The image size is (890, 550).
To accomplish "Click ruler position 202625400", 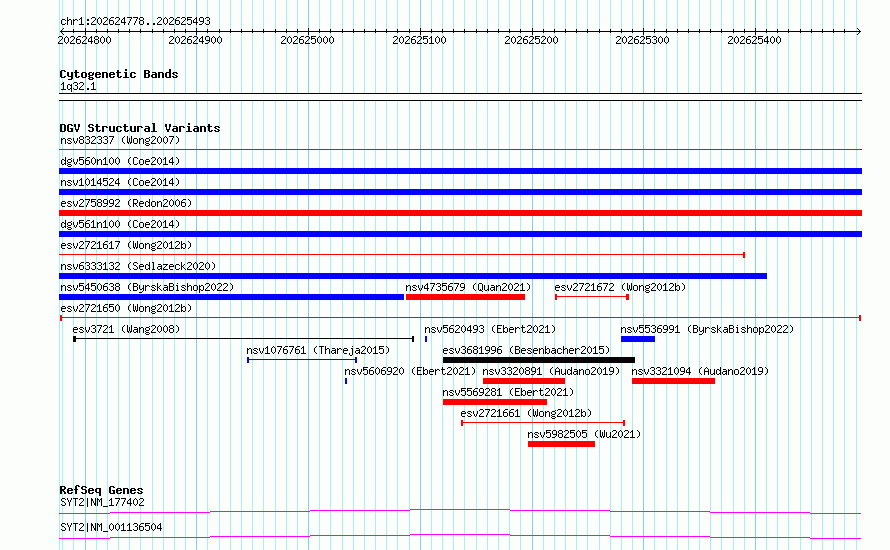I will click(x=754, y=40).
